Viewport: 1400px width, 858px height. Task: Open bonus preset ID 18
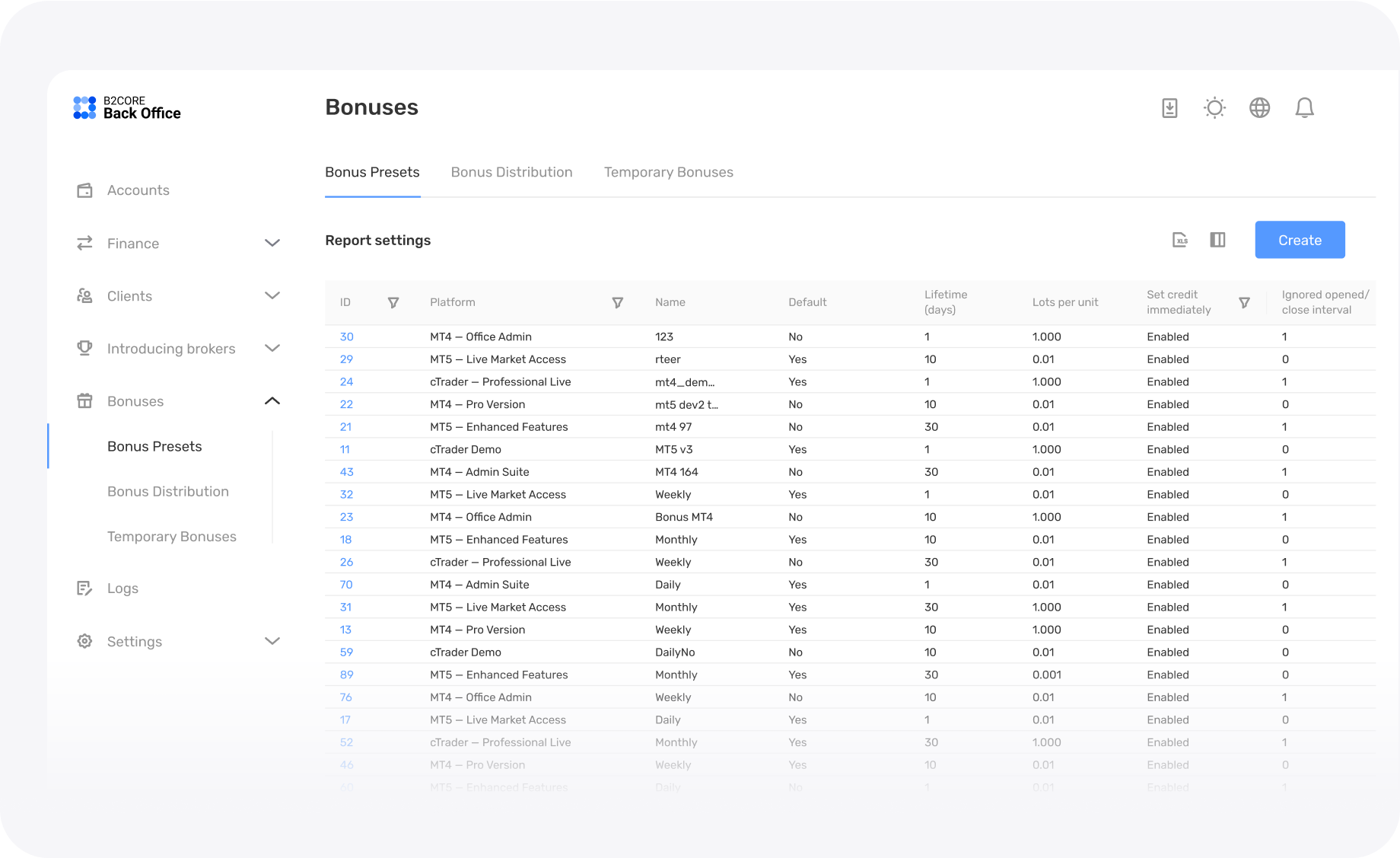(345, 540)
